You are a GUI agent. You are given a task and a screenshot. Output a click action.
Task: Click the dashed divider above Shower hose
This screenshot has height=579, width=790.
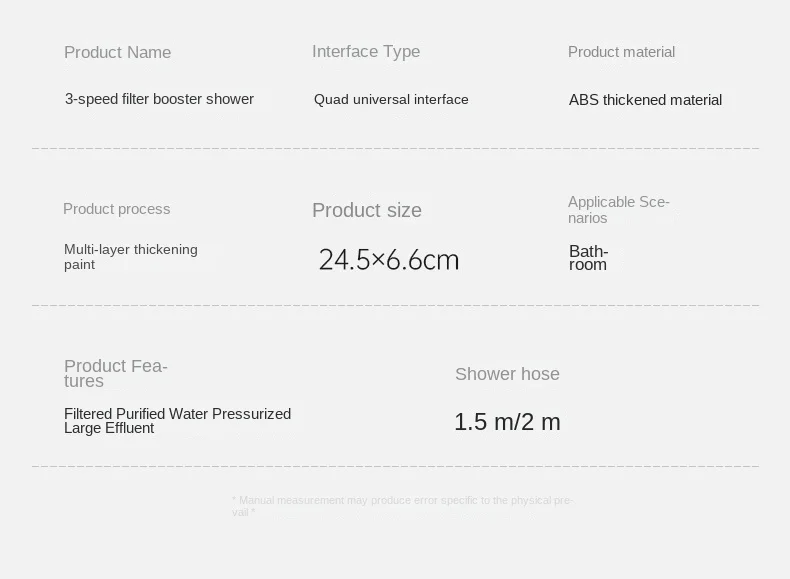pyautogui.click(x=395, y=305)
